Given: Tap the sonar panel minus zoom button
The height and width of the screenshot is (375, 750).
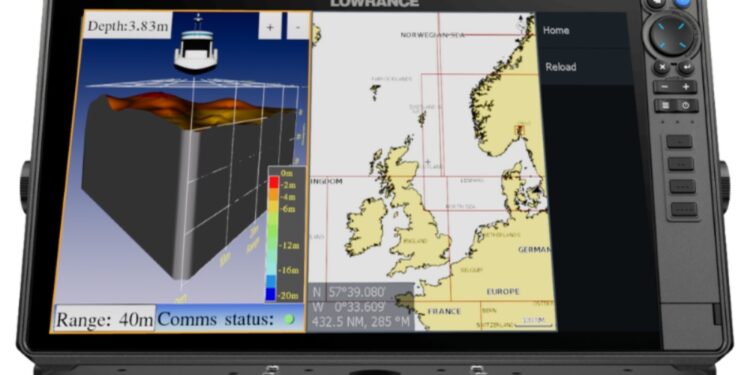Looking at the screenshot, I should (298, 26).
